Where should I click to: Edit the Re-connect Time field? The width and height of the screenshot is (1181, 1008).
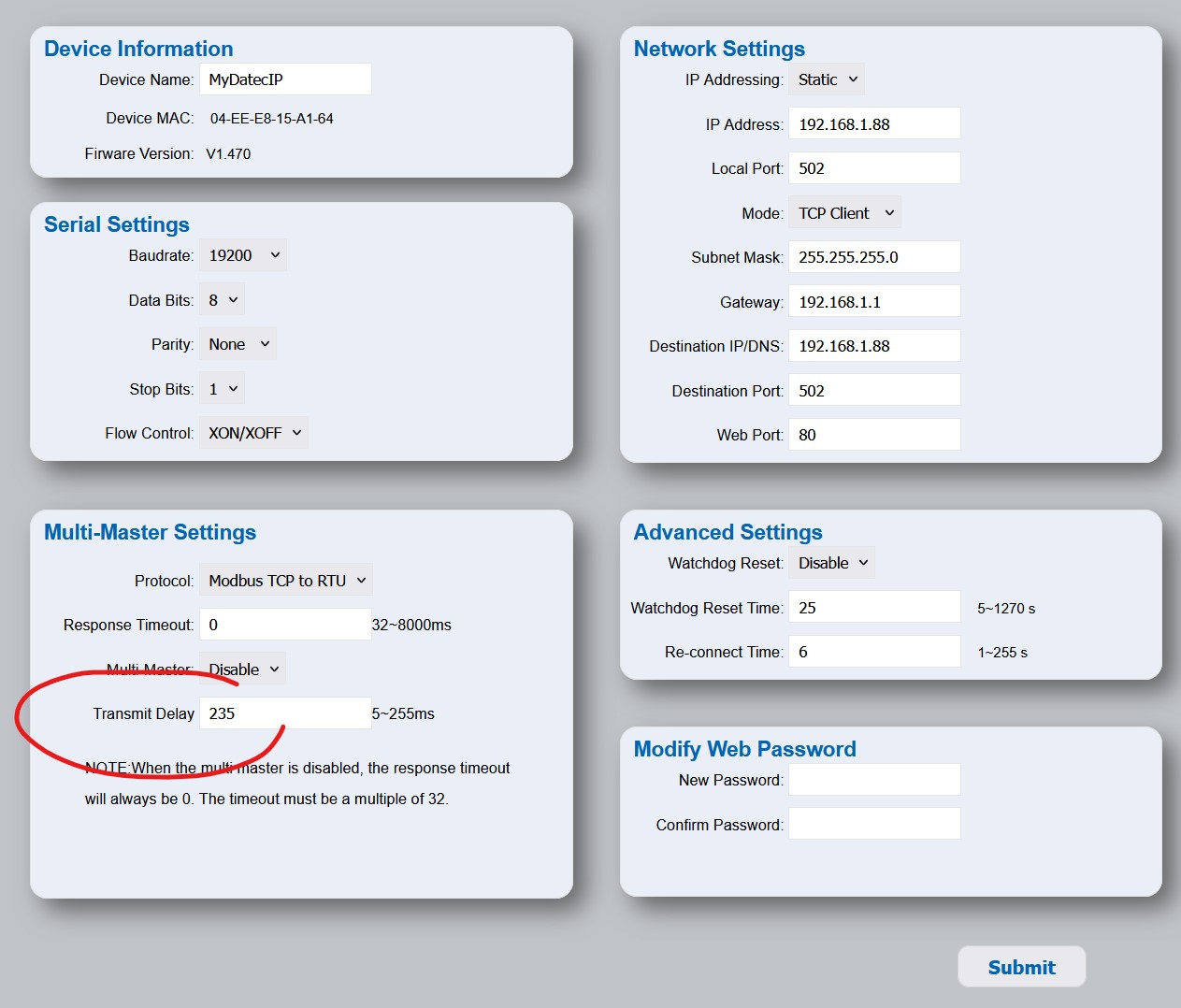[x=874, y=652]
